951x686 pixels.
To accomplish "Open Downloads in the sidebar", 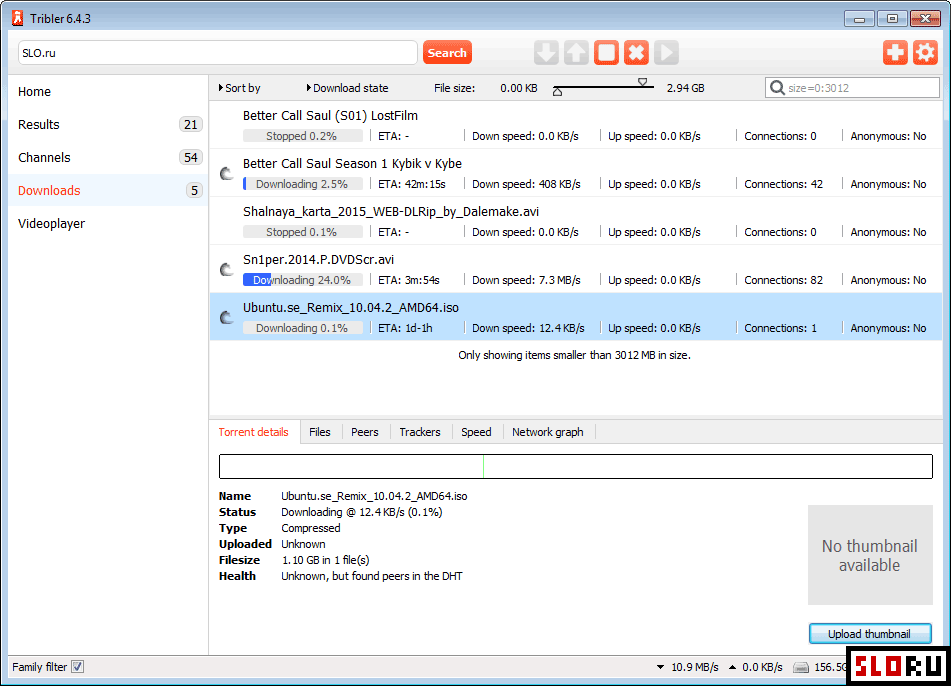I will [108, 190].
